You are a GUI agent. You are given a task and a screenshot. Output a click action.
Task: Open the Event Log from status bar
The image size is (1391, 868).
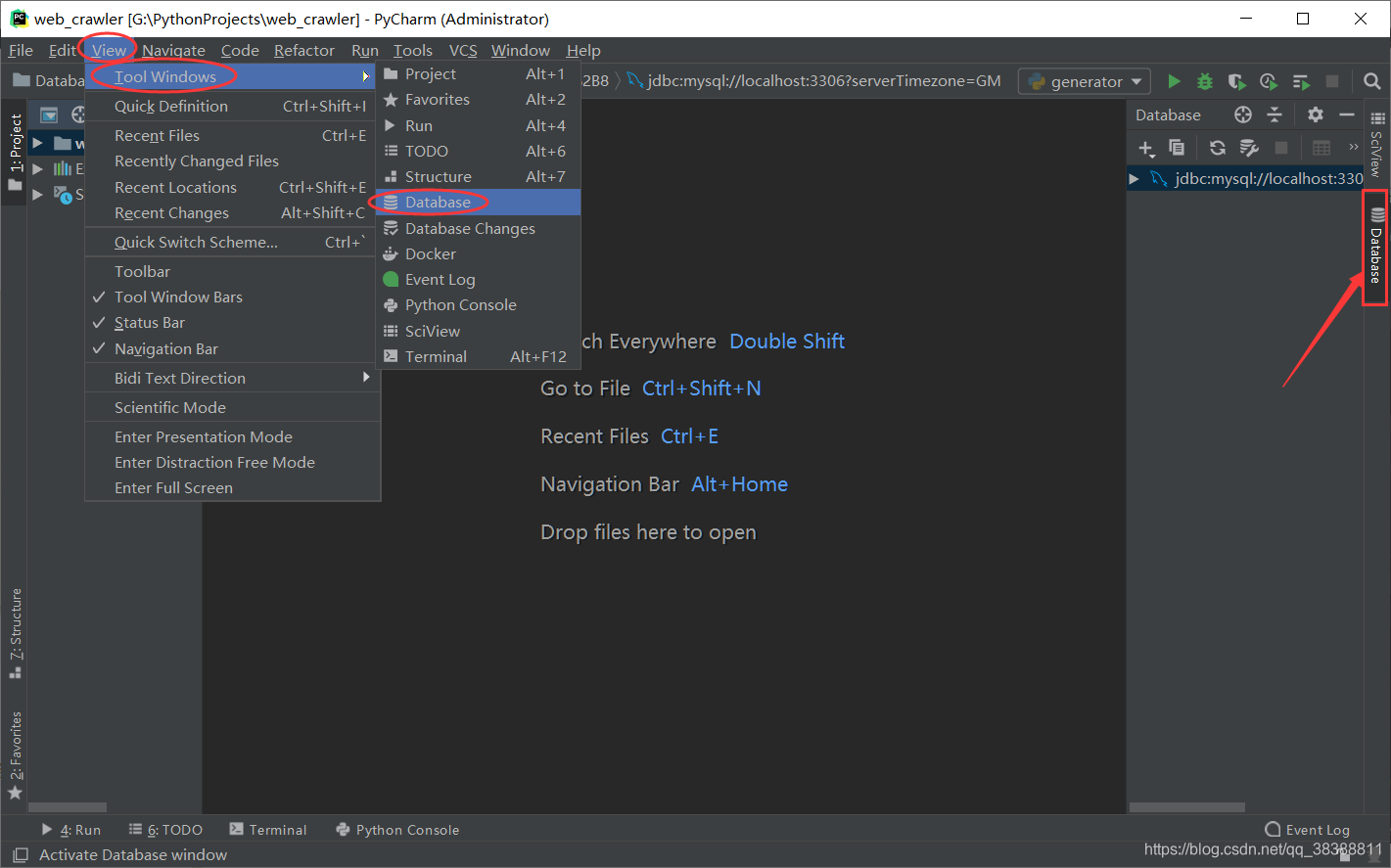(x=1308, y=830)
